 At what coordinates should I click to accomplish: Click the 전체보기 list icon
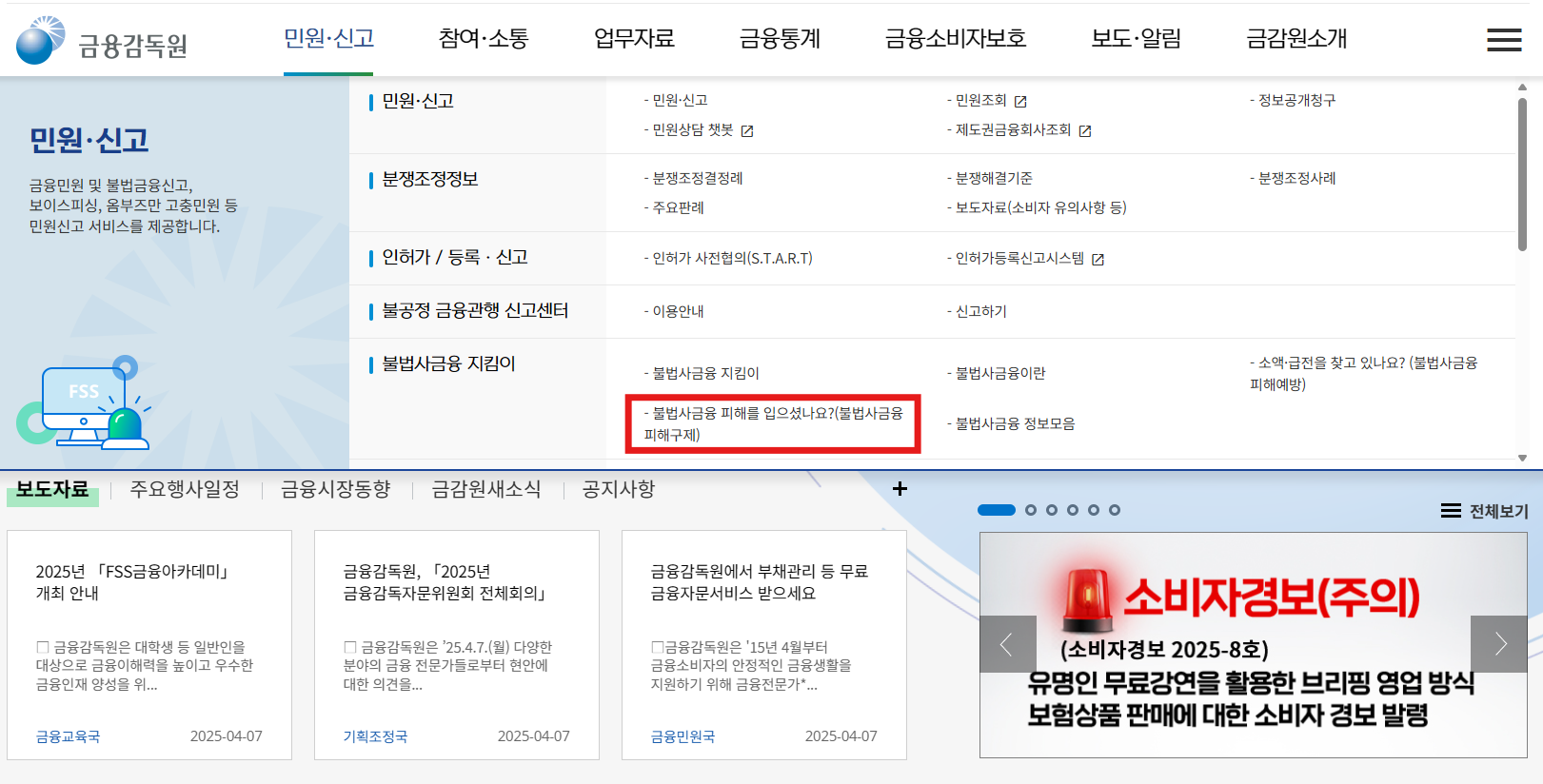[1451, 511]
